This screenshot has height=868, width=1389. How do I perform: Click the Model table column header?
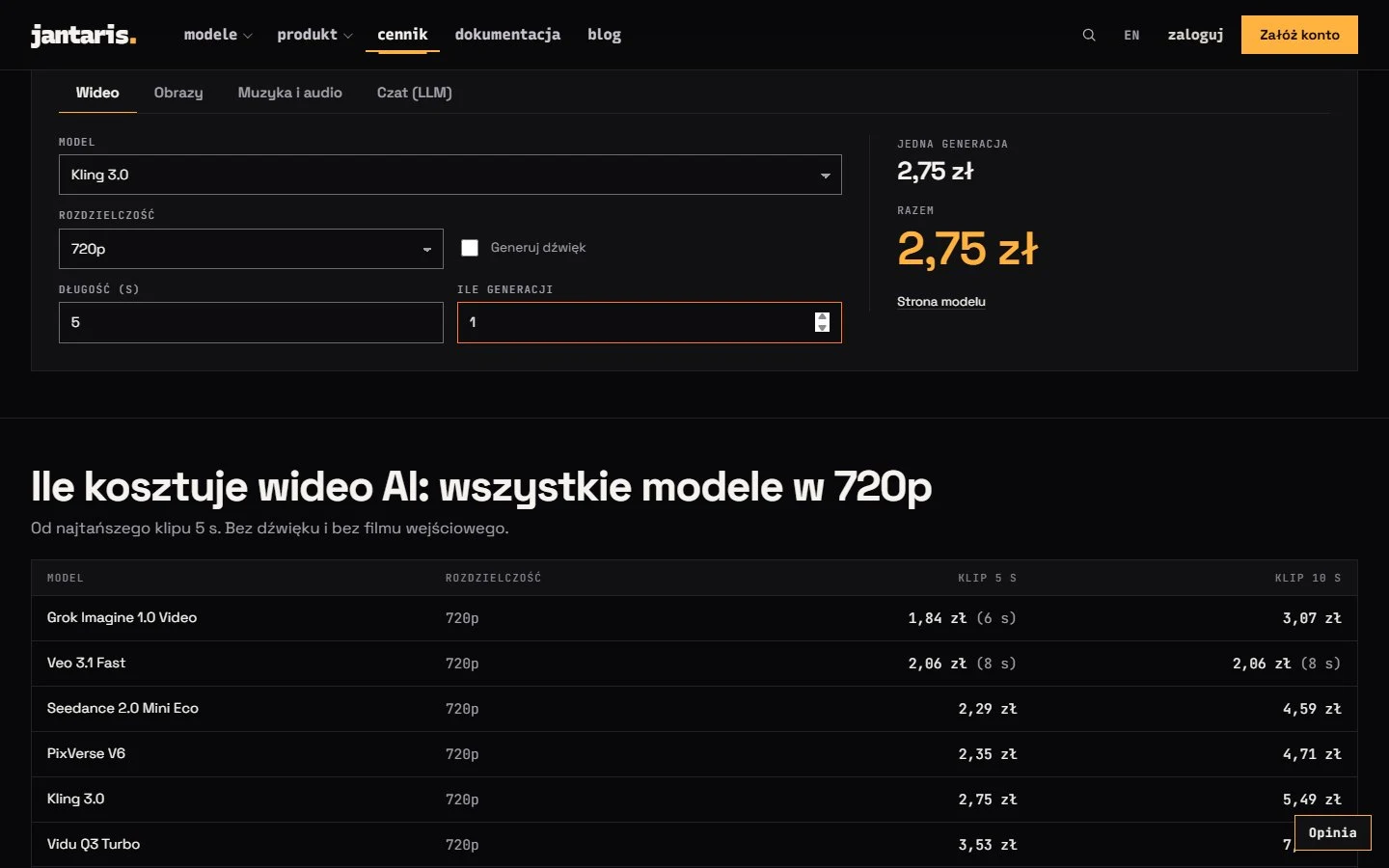pos(65,578)
